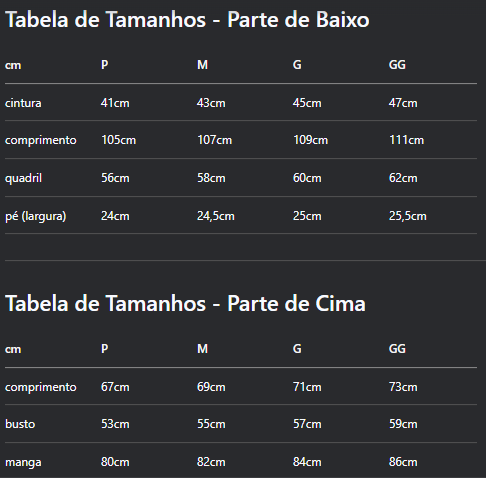Click the GG column header in bottom-part table
This screenshot has height=478, width=486.
(397, 65)
